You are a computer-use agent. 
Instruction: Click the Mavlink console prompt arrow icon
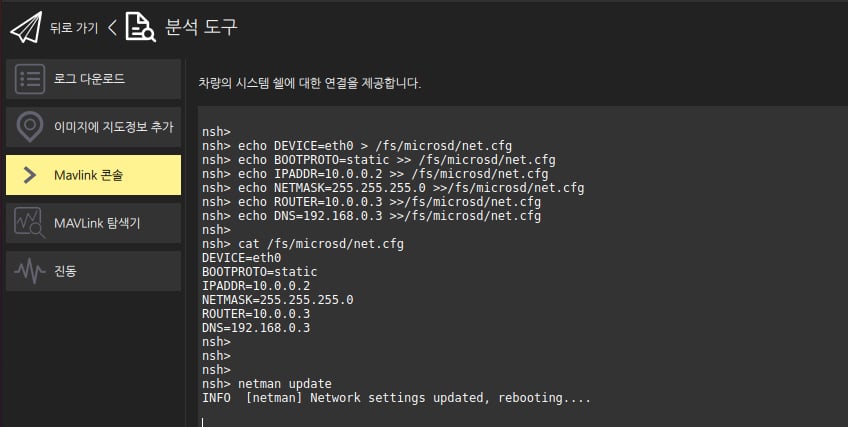pyautogui.click(x=29, y=175)
